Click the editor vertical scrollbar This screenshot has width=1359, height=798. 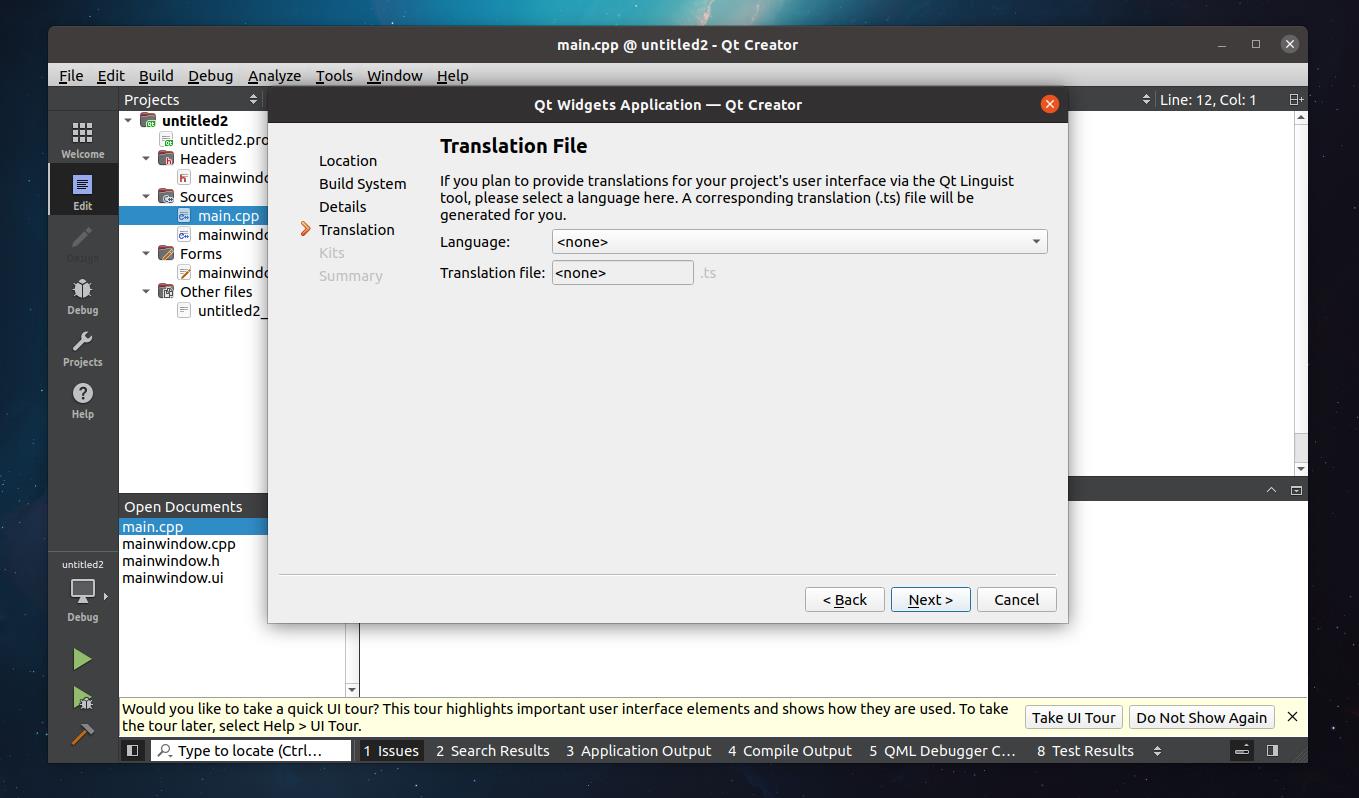(x=1300, y=293)
